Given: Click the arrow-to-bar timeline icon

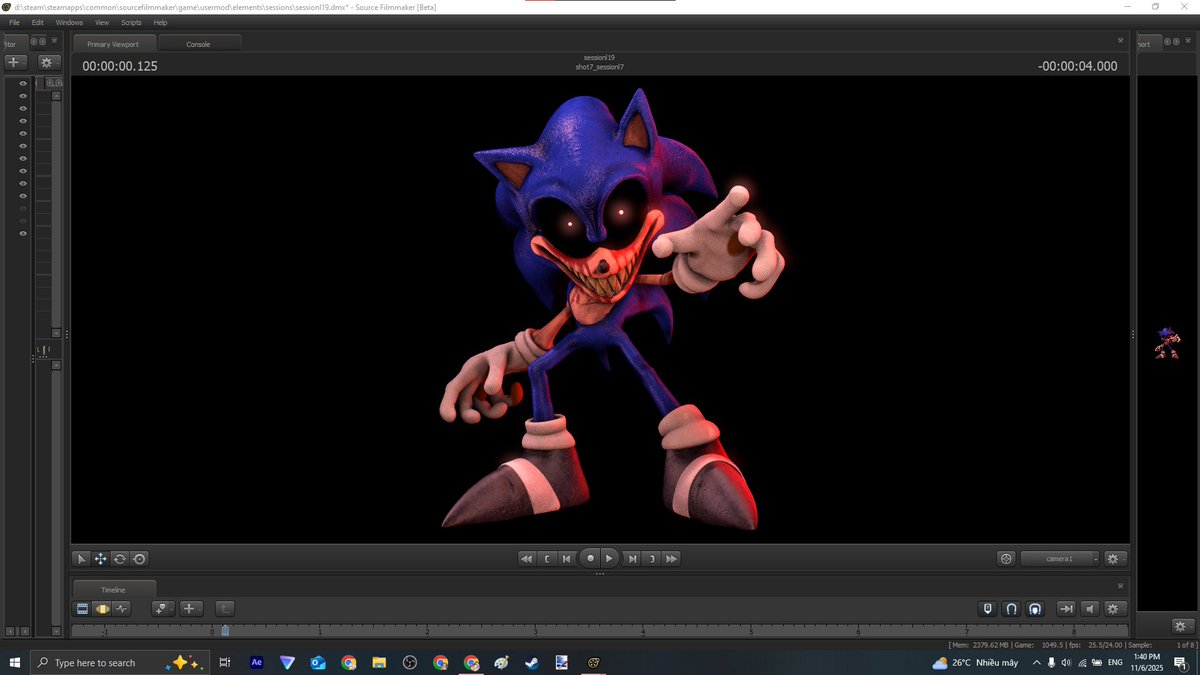Looking at the screenshot, I should [x=1066, y=608].
